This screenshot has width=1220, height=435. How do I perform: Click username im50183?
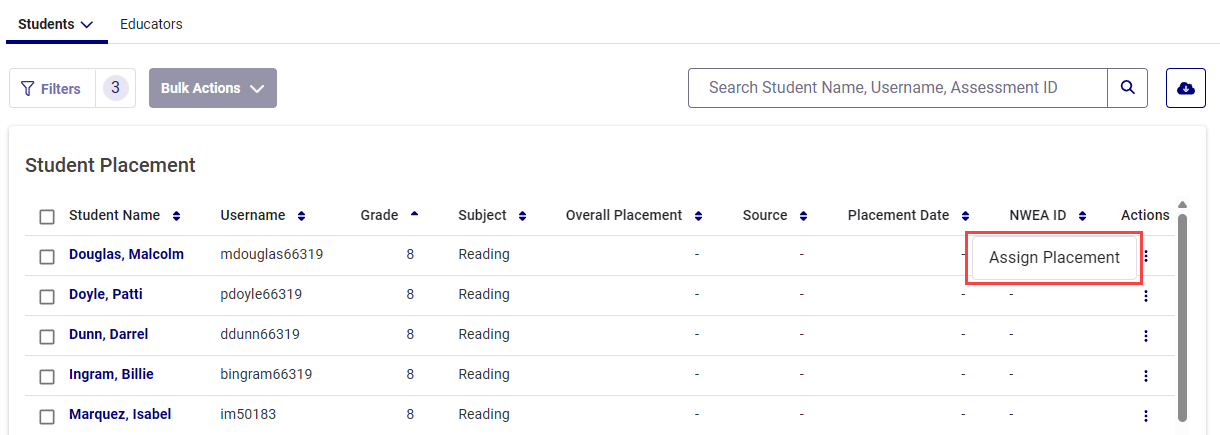pyautogui.click(x=246, y=414)
